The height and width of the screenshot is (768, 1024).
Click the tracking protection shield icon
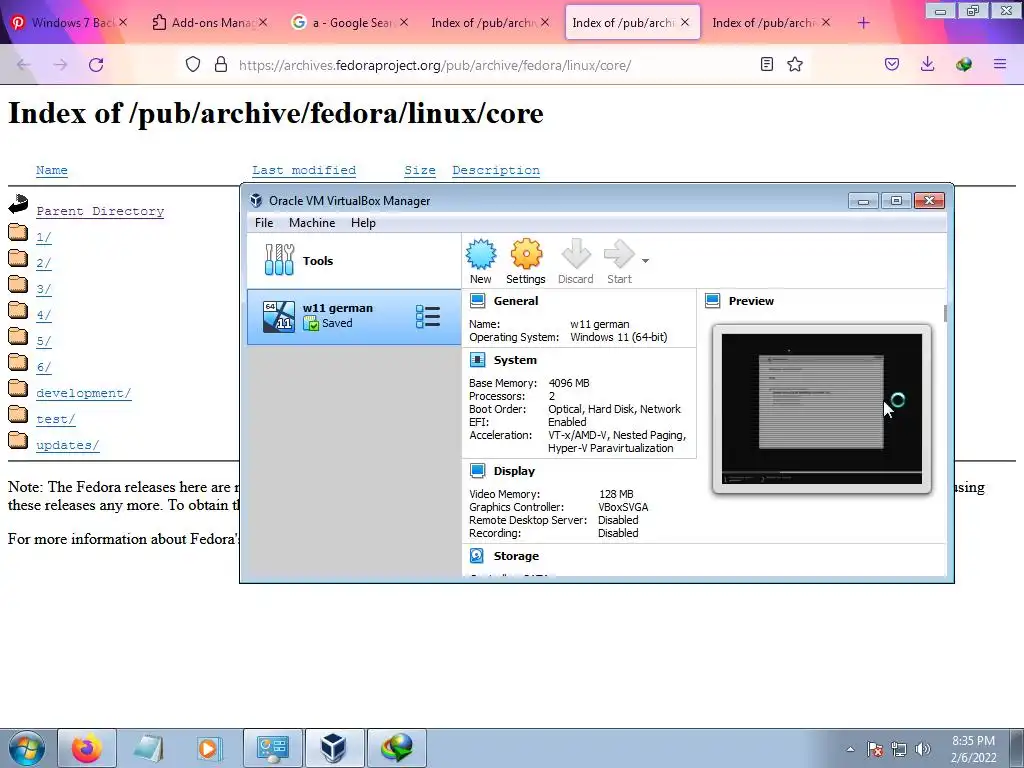[193, 65]
